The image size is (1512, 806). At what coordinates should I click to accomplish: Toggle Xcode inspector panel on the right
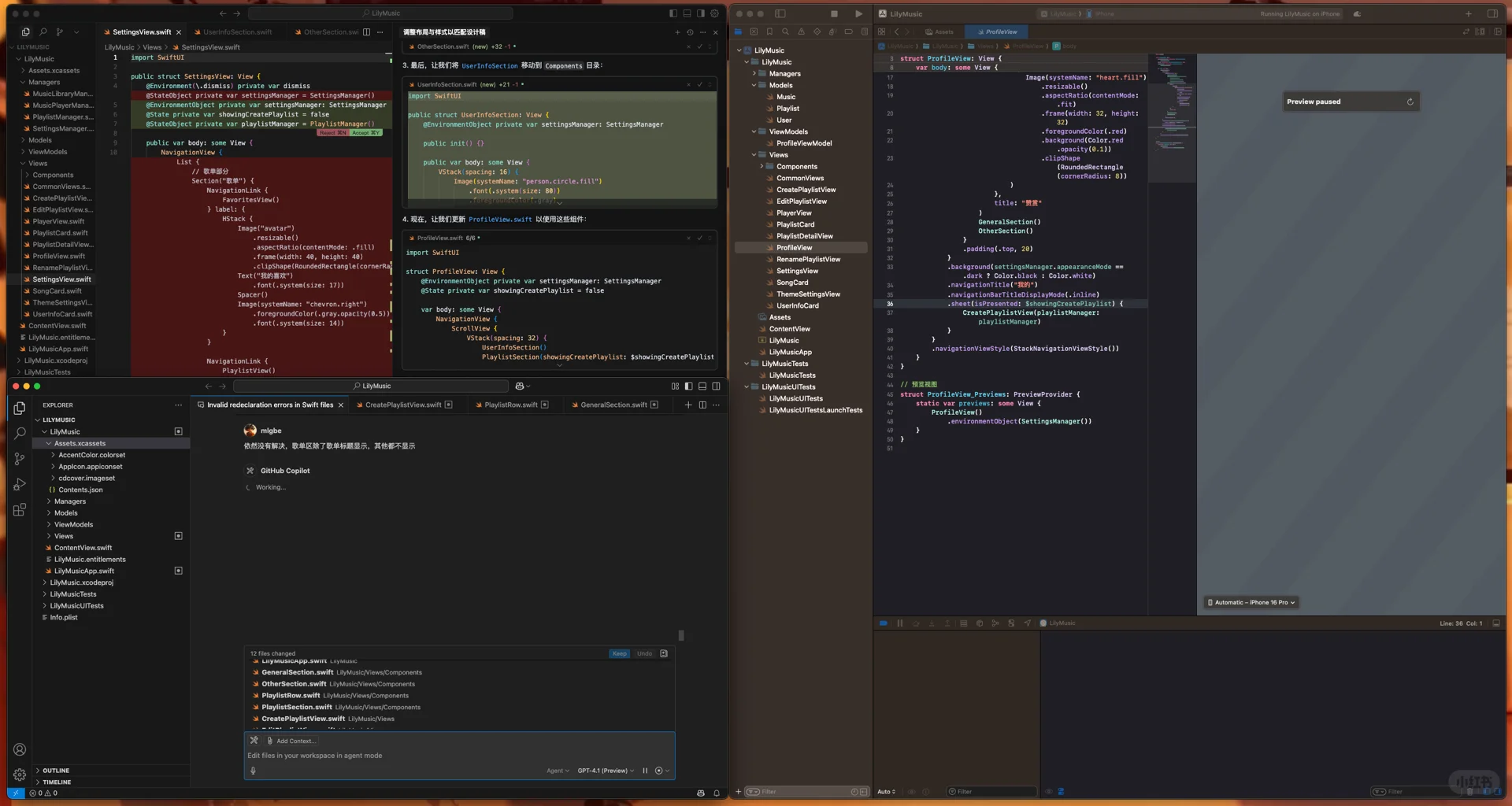tap(1492, 13)
